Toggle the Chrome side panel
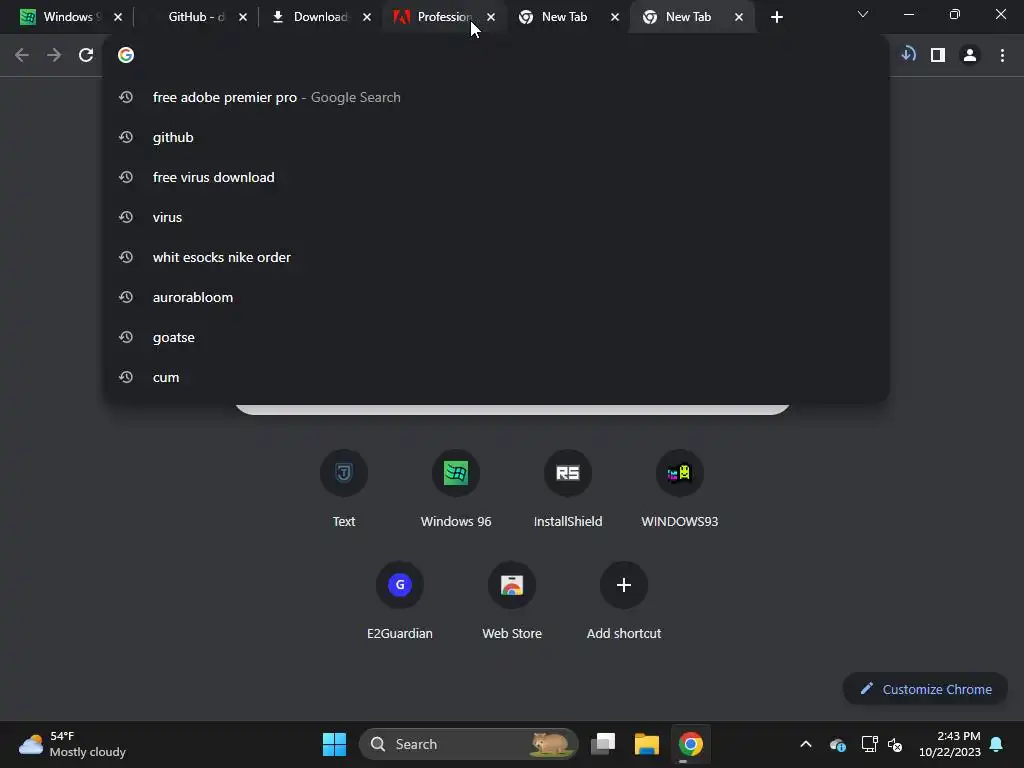The width and height of the screenshot is (1024, 768). tap(938, 56)
